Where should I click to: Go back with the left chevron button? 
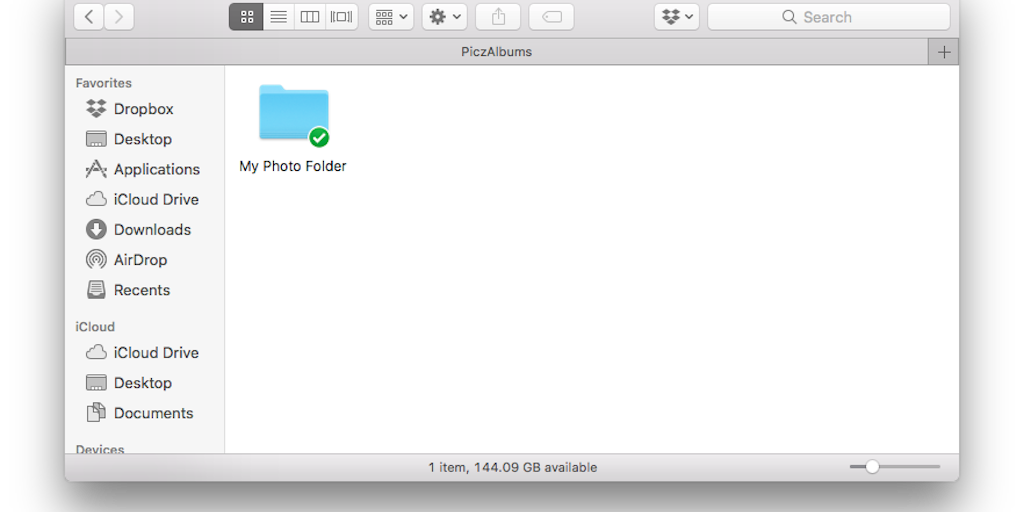89,17
